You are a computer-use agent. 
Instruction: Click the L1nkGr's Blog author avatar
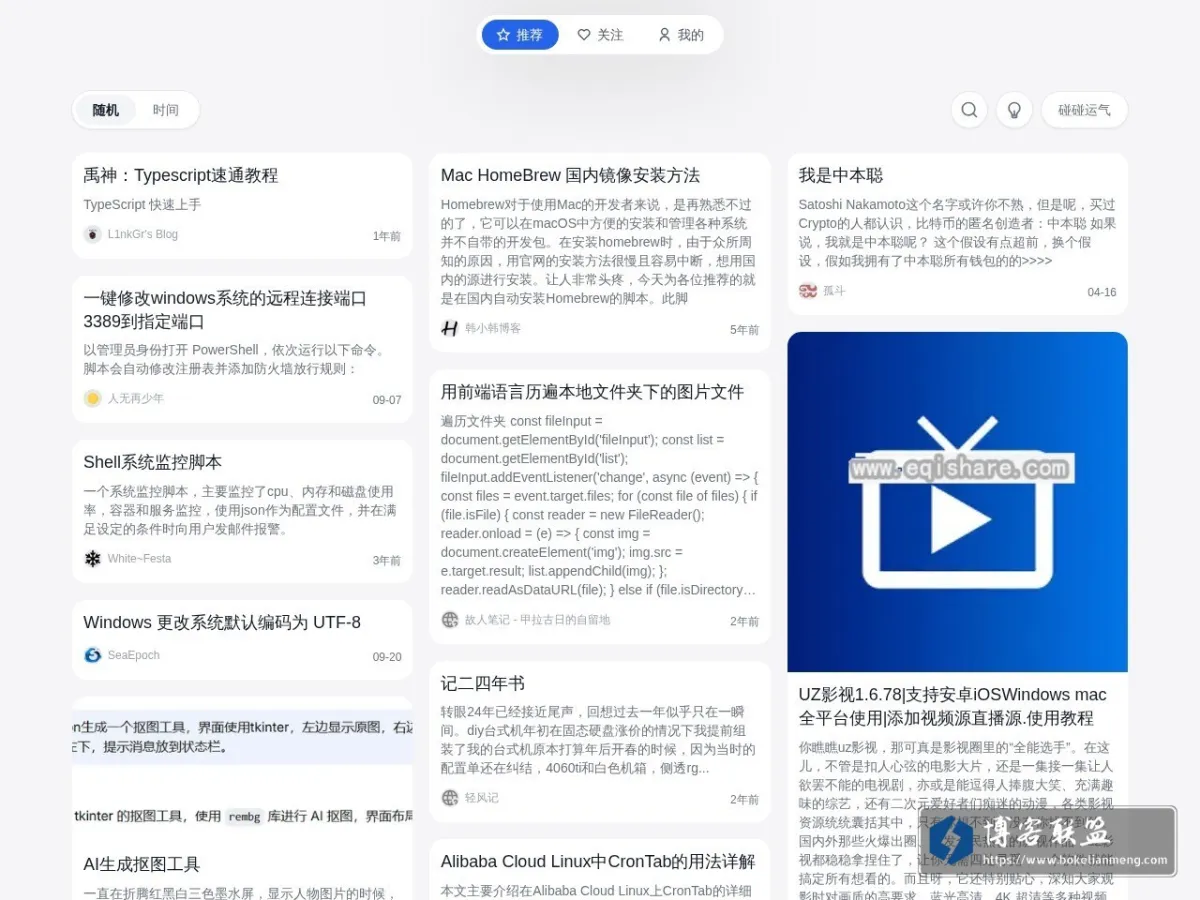coord(92,234)
